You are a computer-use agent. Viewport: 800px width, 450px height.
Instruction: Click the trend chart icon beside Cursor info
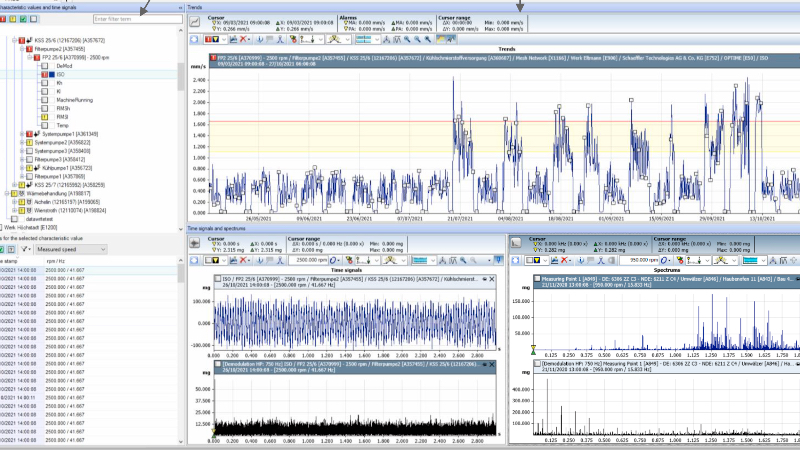pos(195,20)
